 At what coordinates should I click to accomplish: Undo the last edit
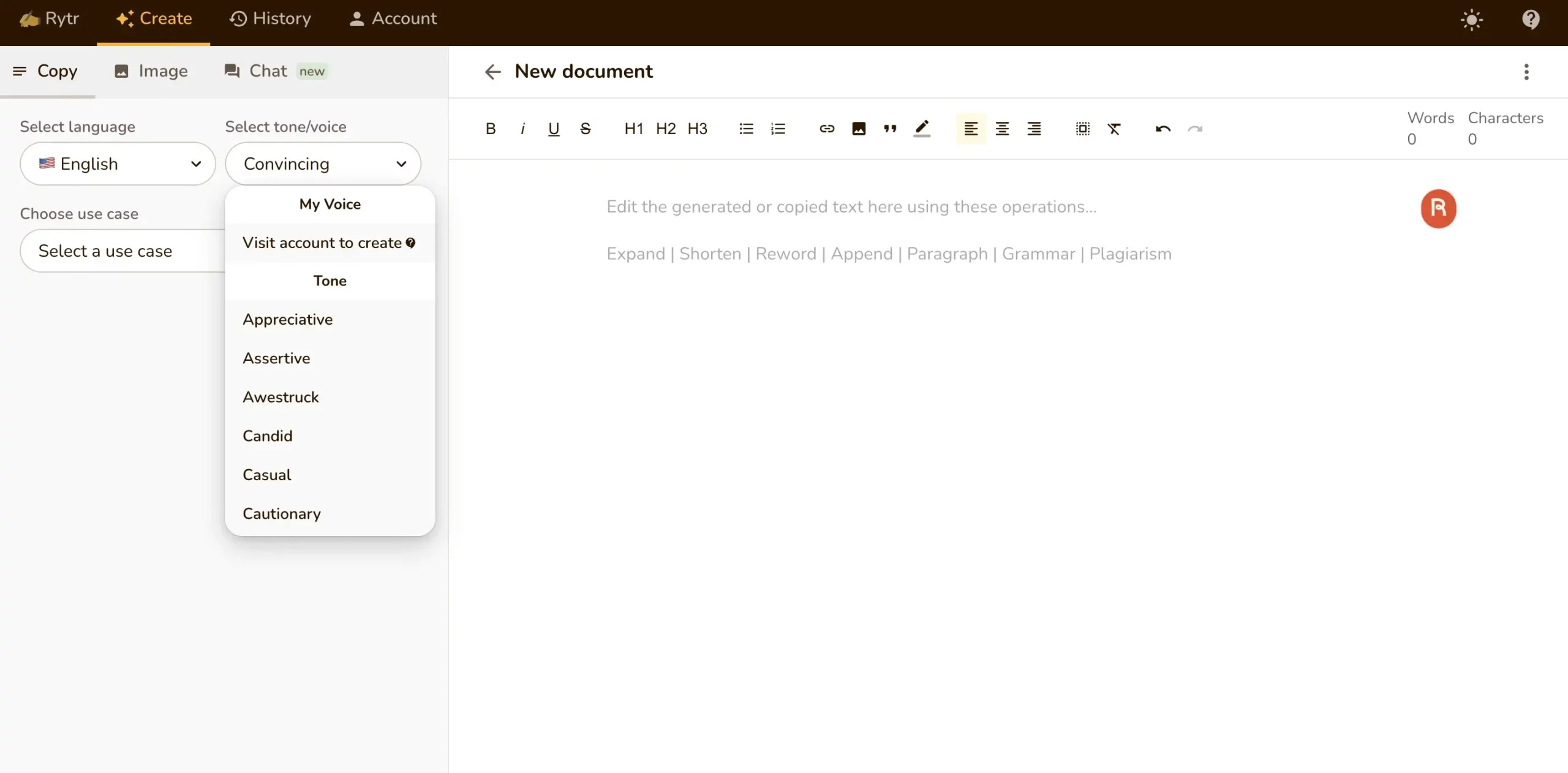click(1163, 129)
